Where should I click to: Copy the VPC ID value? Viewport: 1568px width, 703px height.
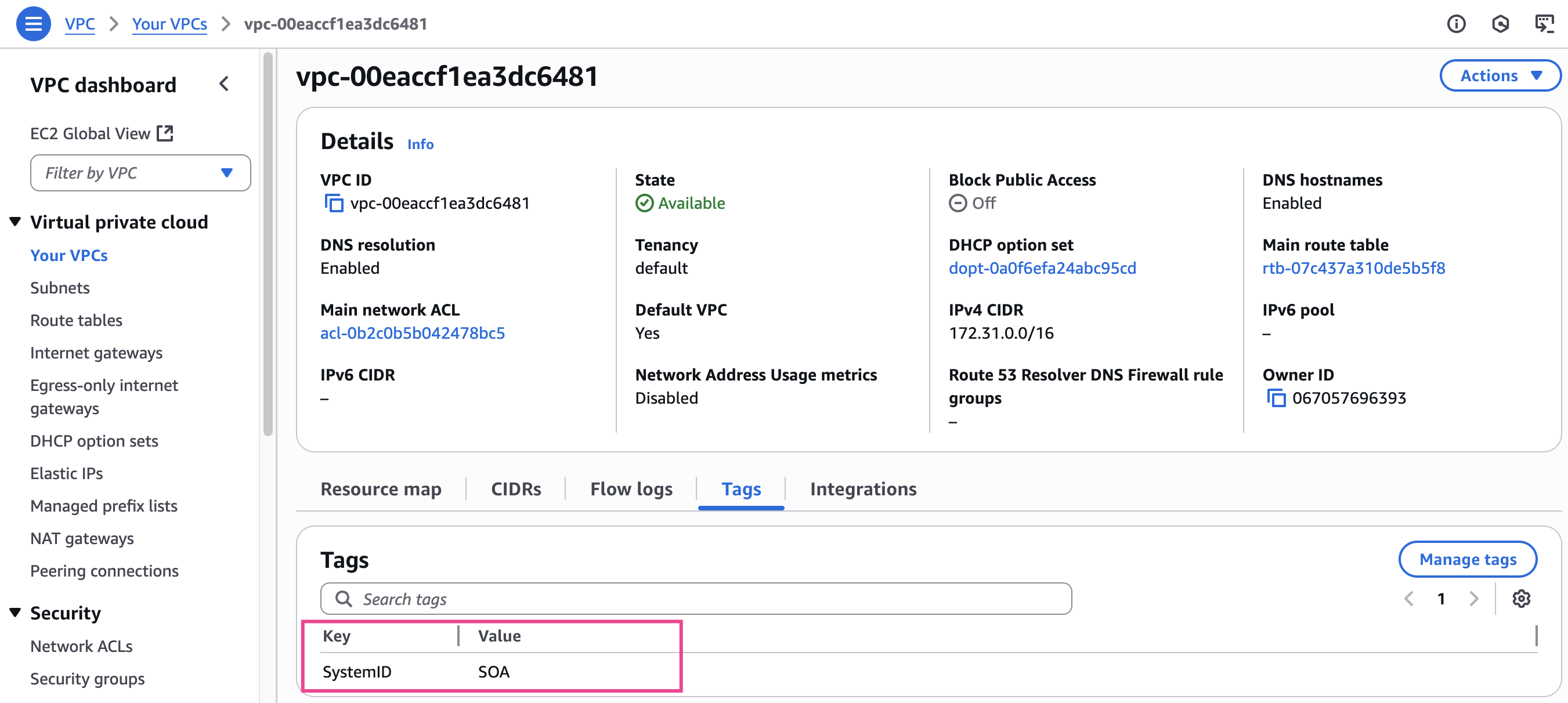tap(334, 203)
